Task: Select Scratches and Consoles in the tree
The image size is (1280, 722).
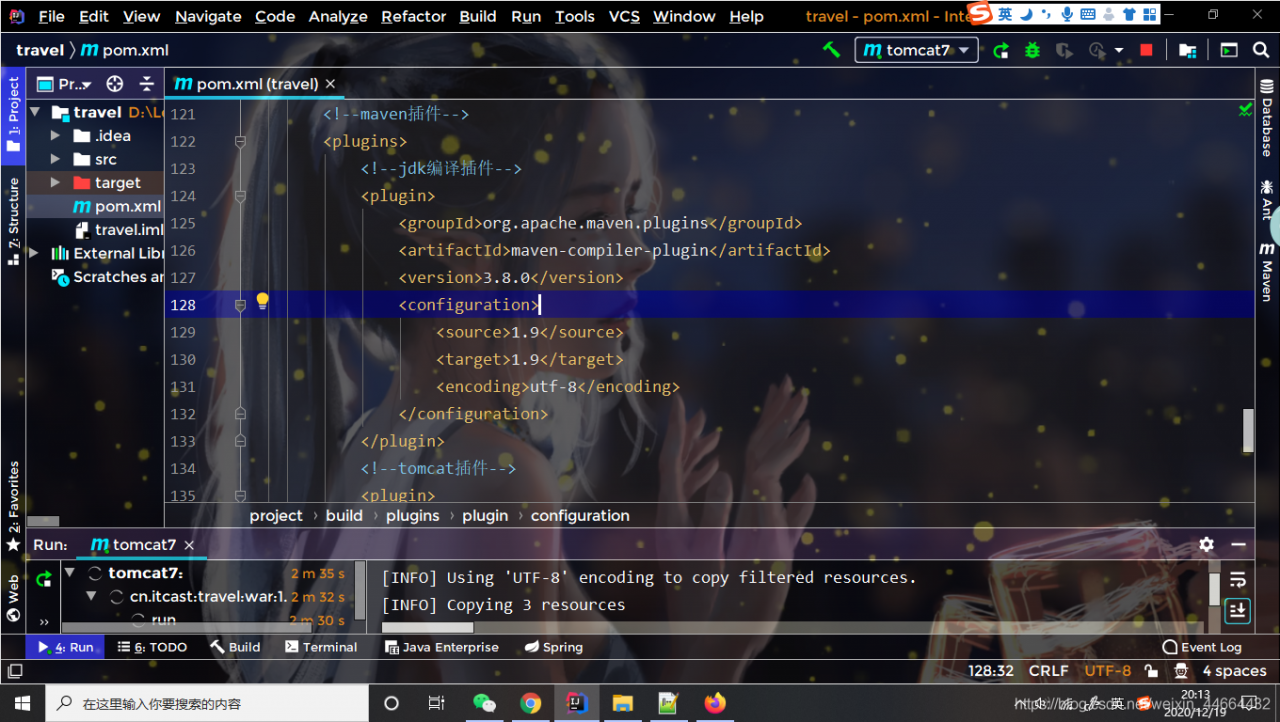Action: (x=108, y=277)
